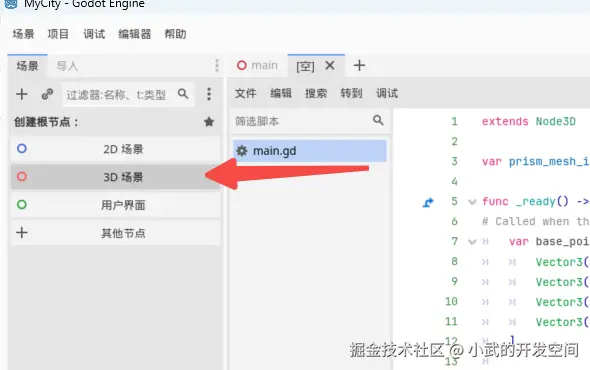Click 'func' keyword on line 5
The width and height of the screenshot is (590, 370).
pos(495,201)
